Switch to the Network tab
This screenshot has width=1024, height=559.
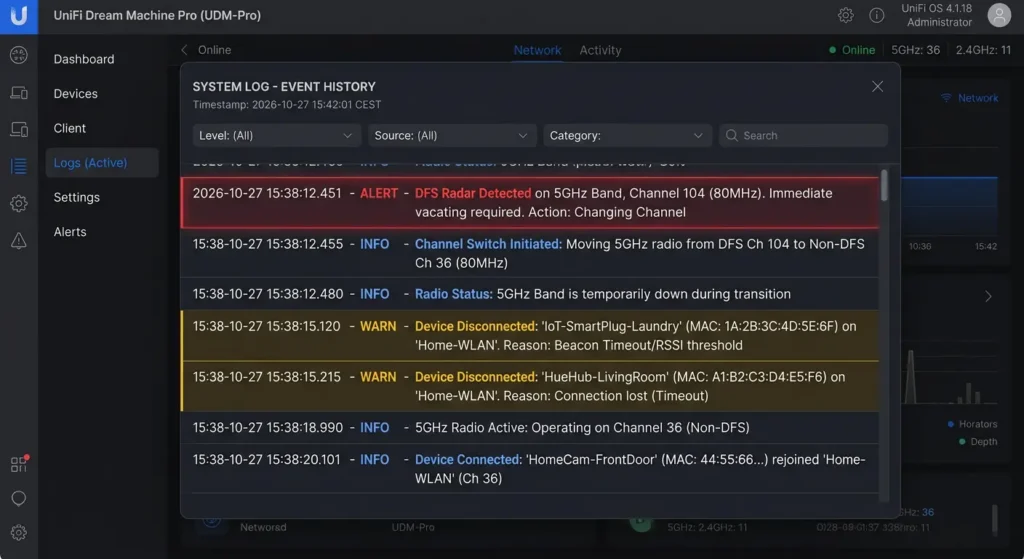537,50
